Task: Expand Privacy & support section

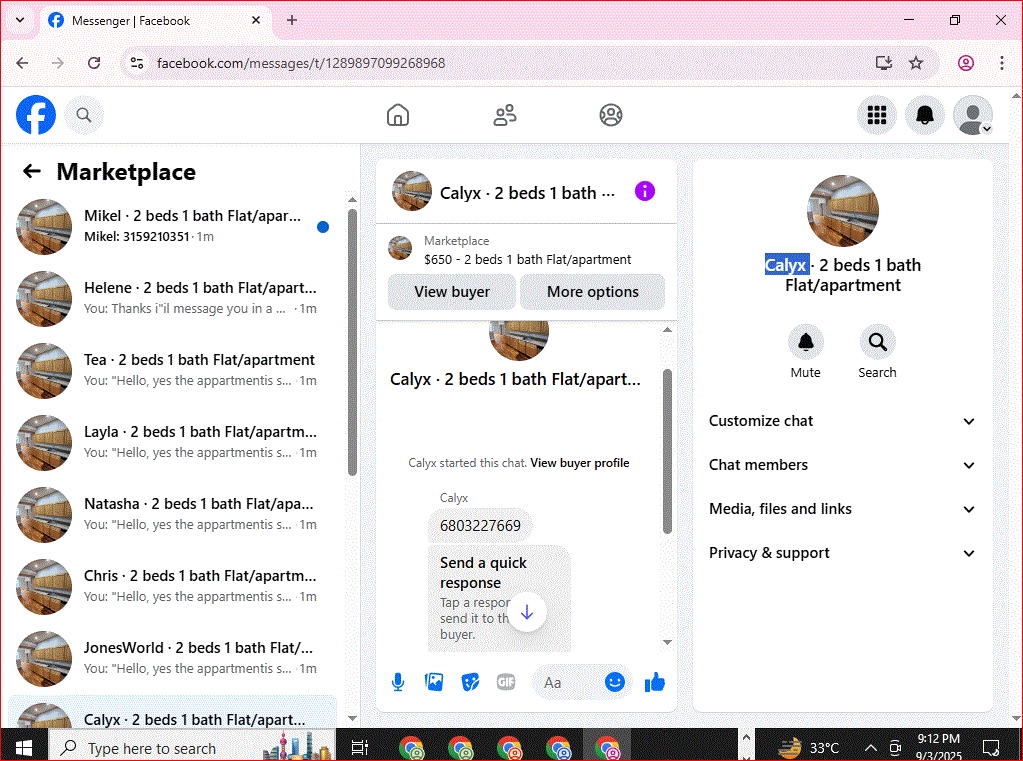Action: (x=842, y=553)
